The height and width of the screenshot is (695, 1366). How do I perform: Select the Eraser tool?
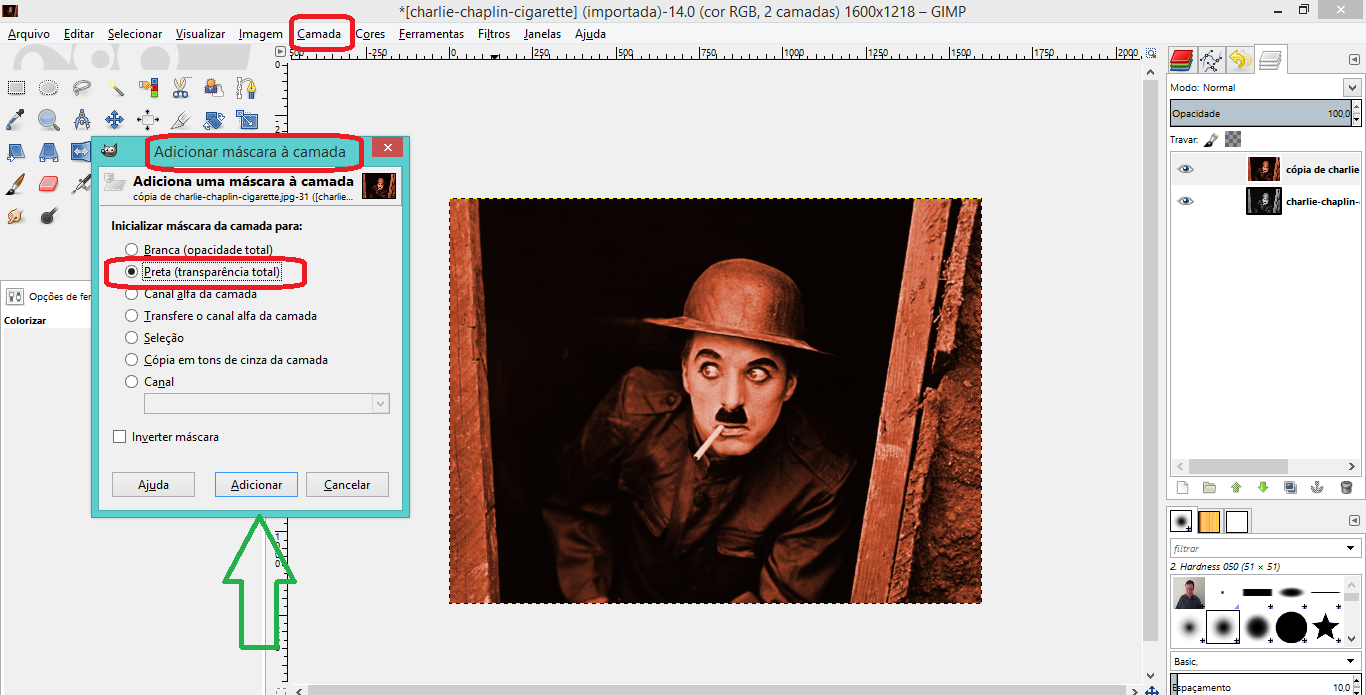point(48,184)
